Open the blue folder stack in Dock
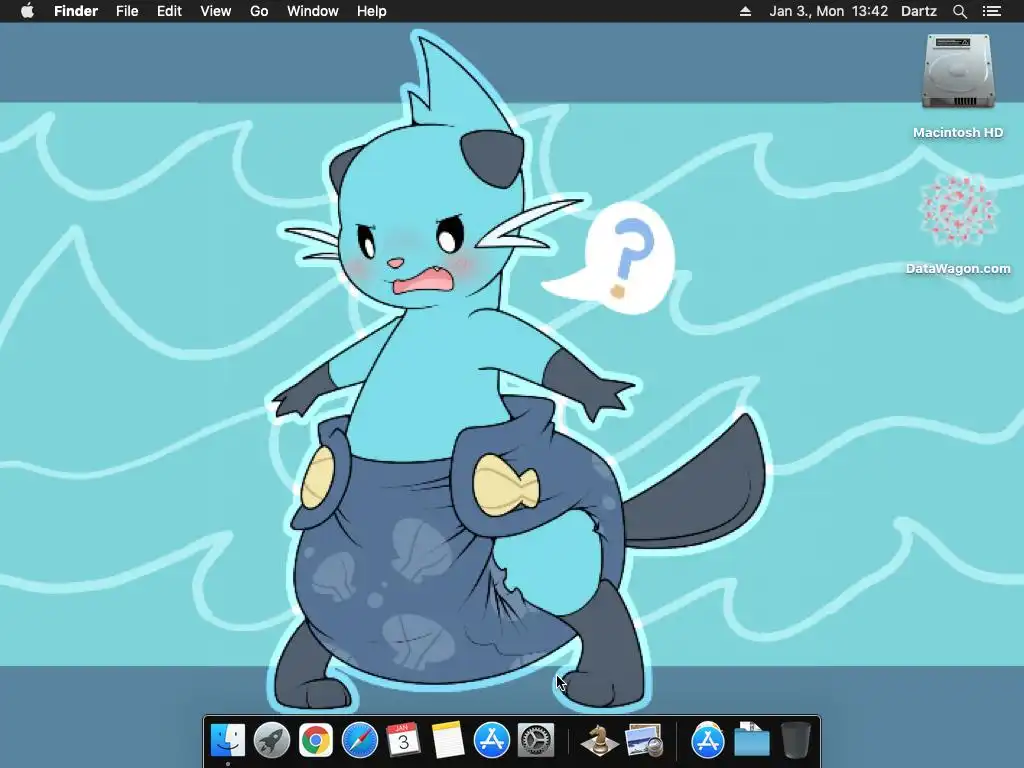Image resolution: width=1024 pixels, height=768 pixels. 752,740
